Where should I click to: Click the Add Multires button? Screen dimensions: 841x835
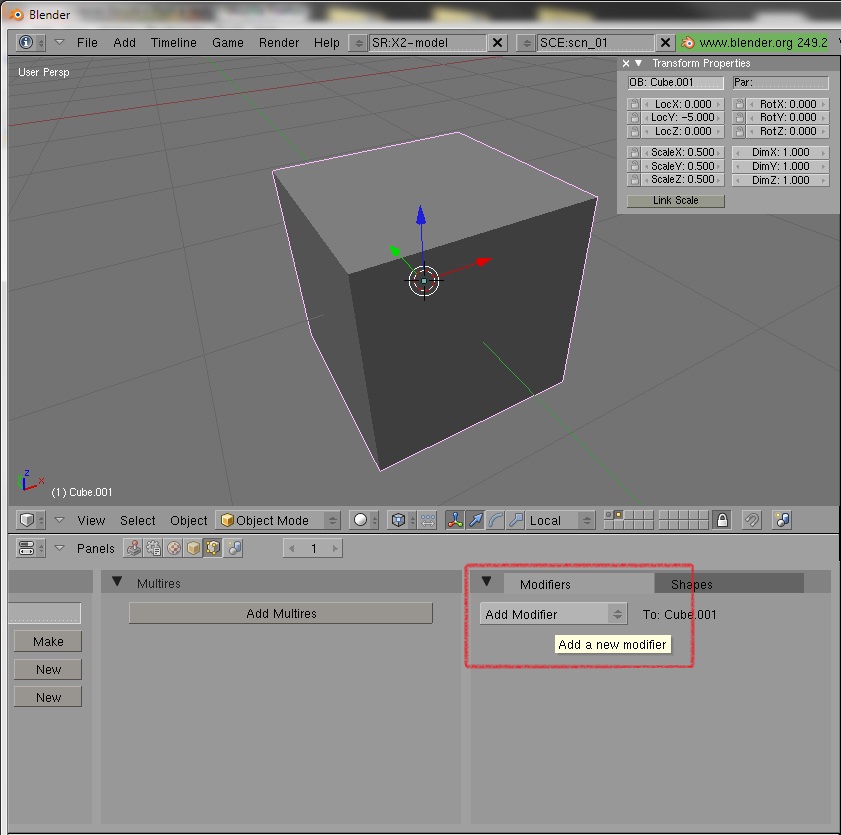tap(281, 614)
